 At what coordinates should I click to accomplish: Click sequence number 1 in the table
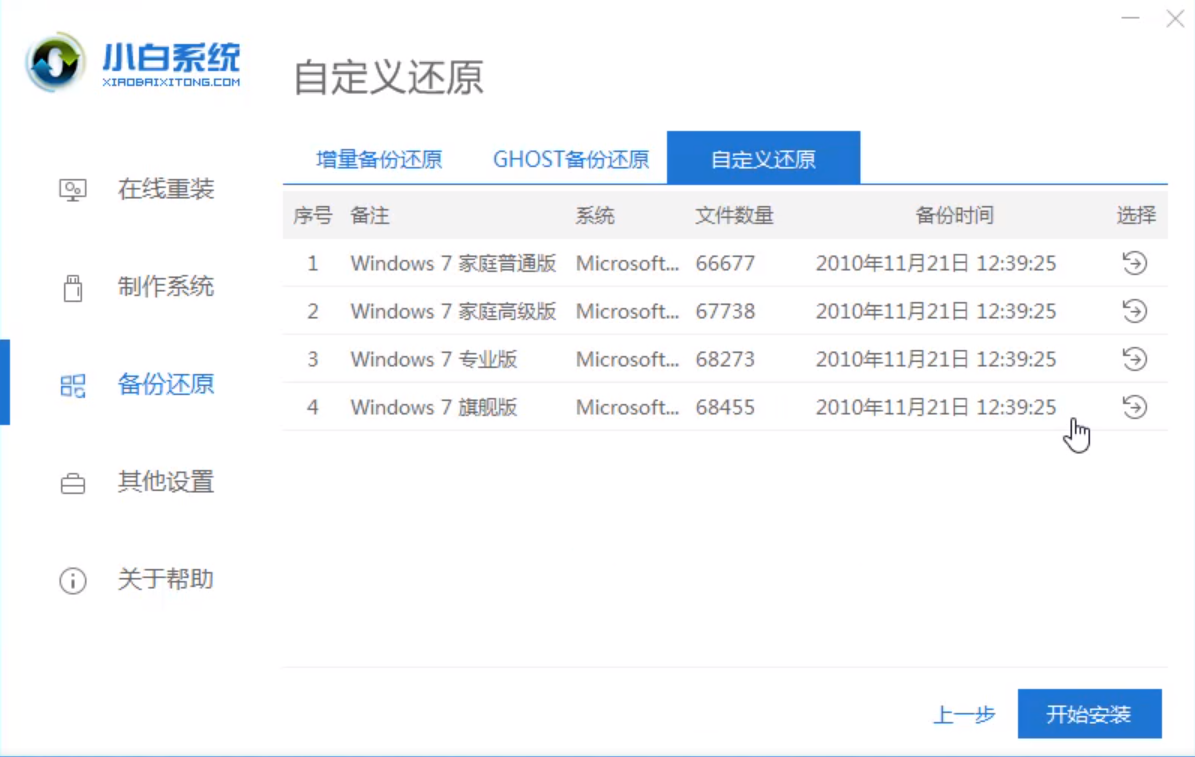coord(312,263)
